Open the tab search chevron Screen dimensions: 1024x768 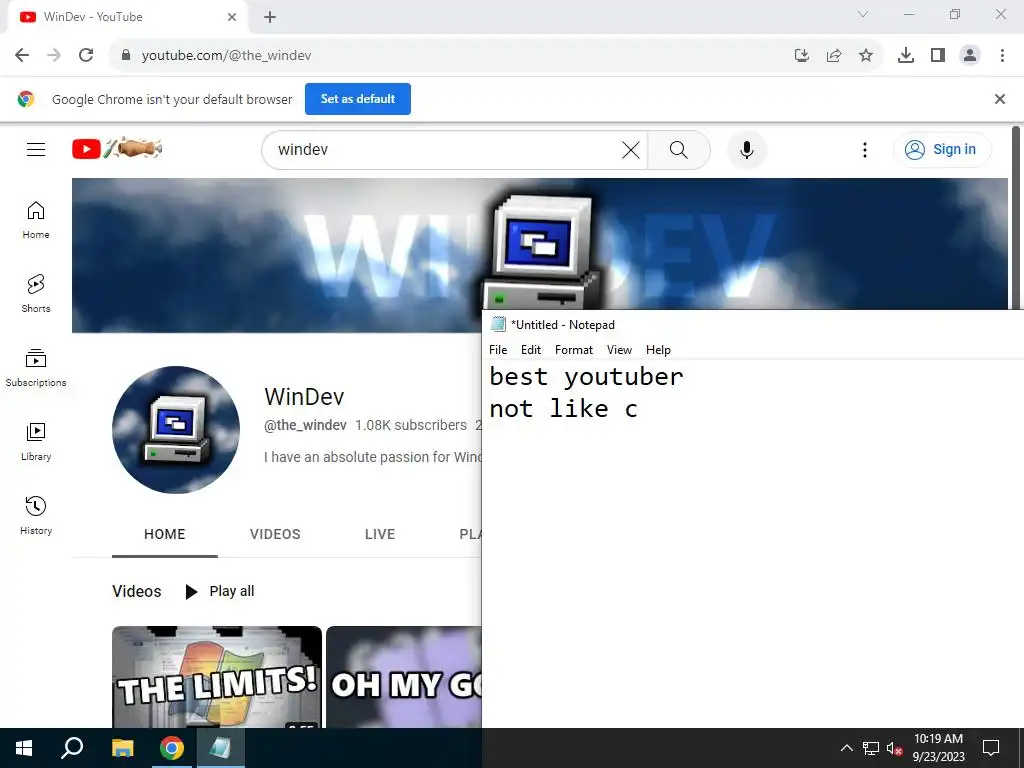click(863, 14)
